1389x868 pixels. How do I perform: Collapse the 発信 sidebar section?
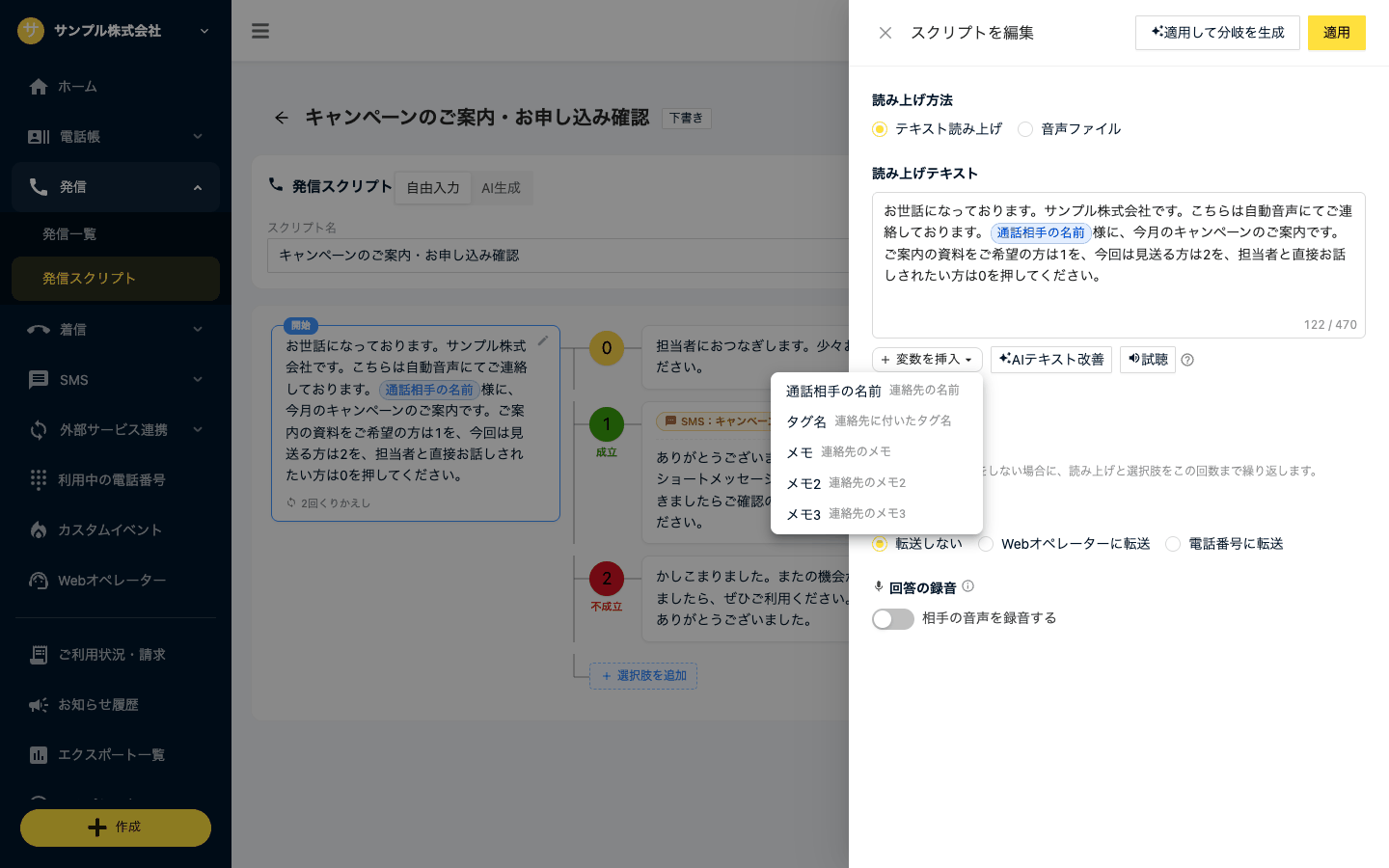pos(198,187)
